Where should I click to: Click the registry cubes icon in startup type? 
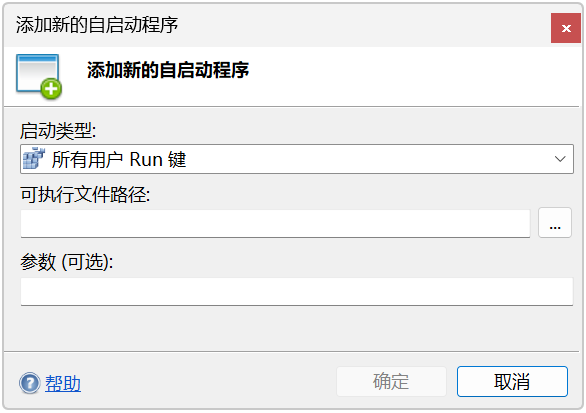[x=34, y=158]
